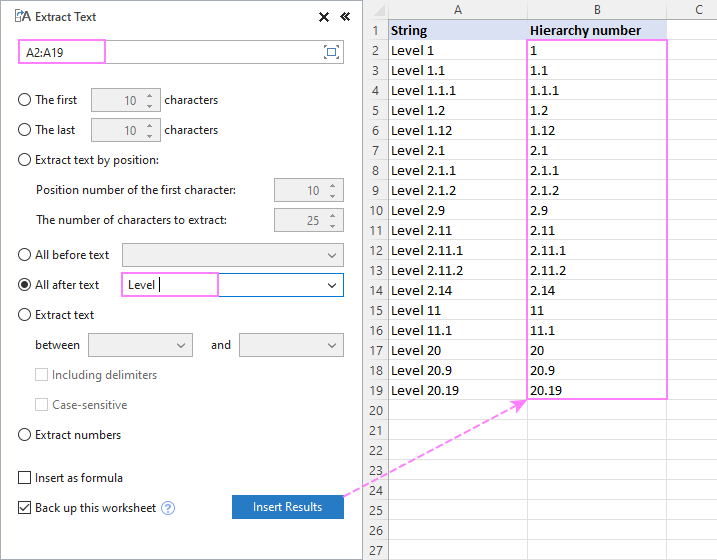Select column A header
The width and height of the screenshot is (717, 560).
[458, 10]
